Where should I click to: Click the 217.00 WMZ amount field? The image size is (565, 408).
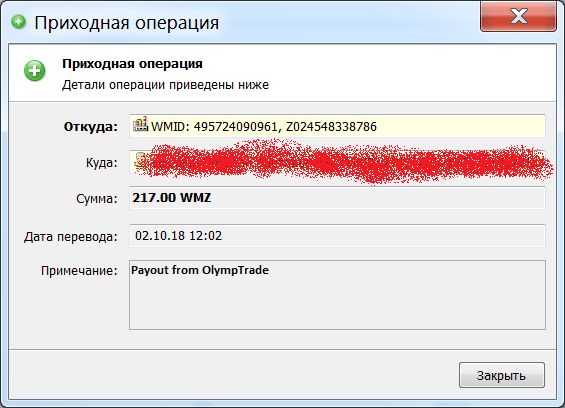(x=337, y=198)
